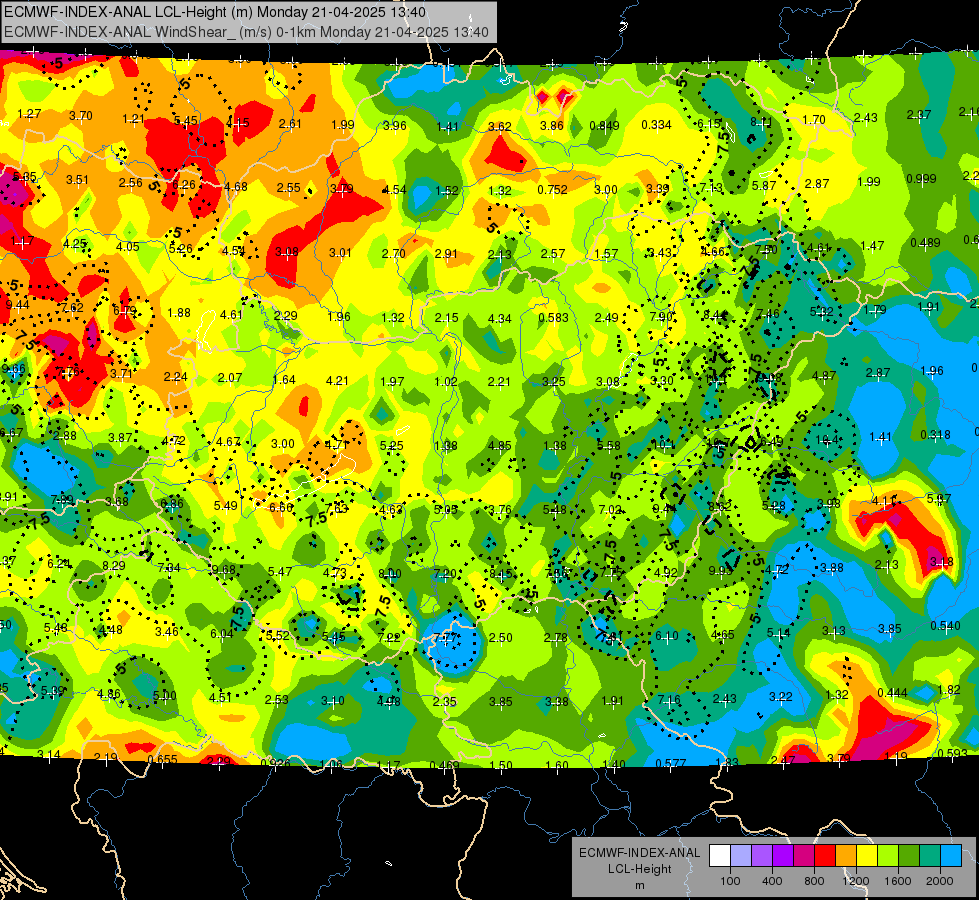Click the wind shear value 0.334
The image size is (979, 900).
click(x=656, y=125)
